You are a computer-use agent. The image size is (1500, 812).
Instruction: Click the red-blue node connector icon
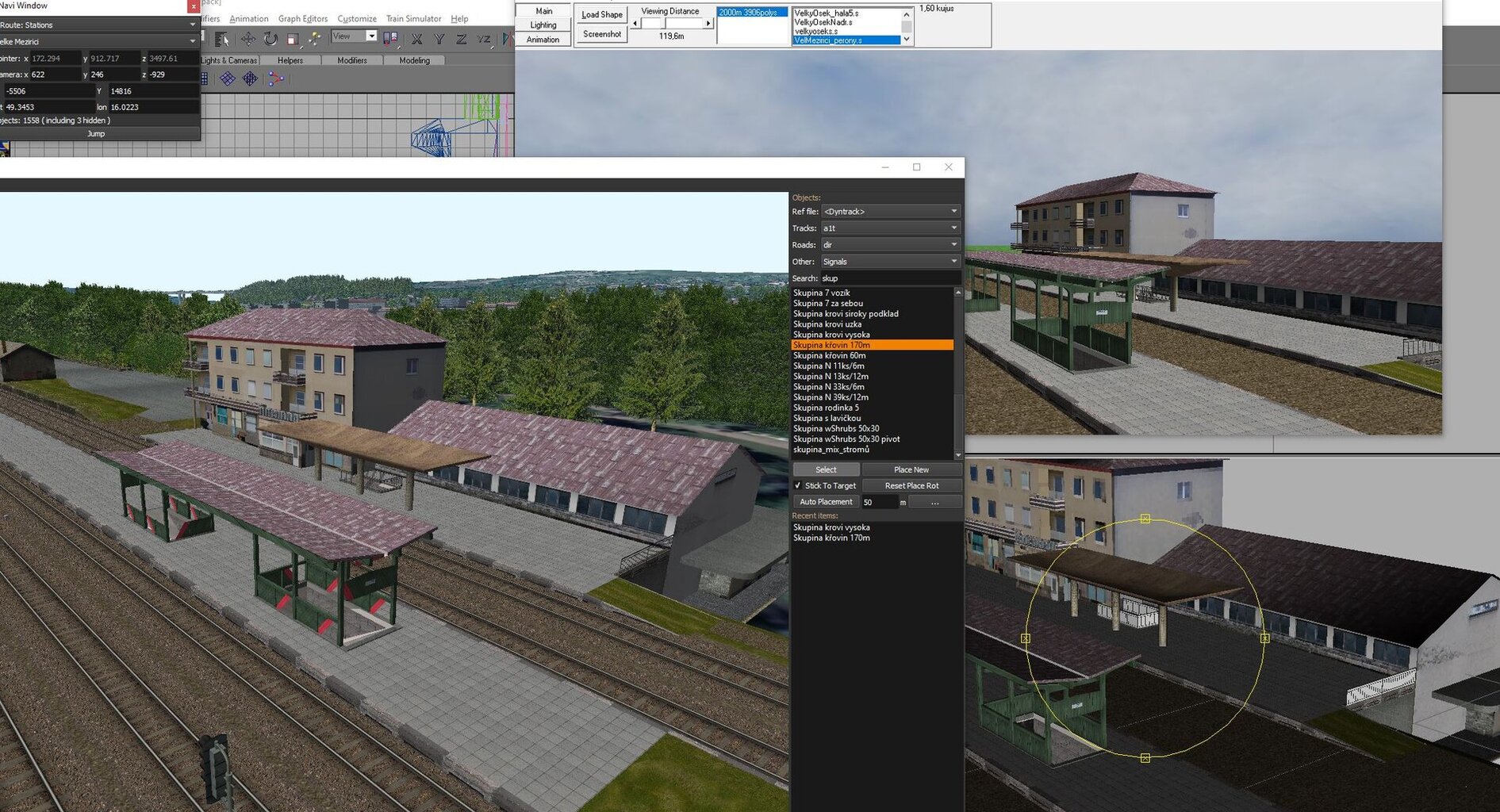pyautogui.click(x=275, y=79)
